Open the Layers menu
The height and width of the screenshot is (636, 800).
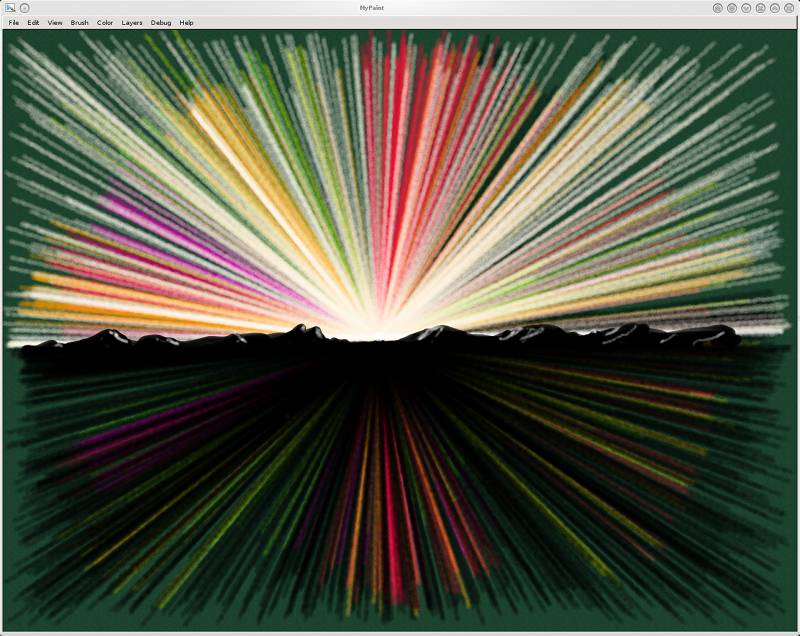132,22
